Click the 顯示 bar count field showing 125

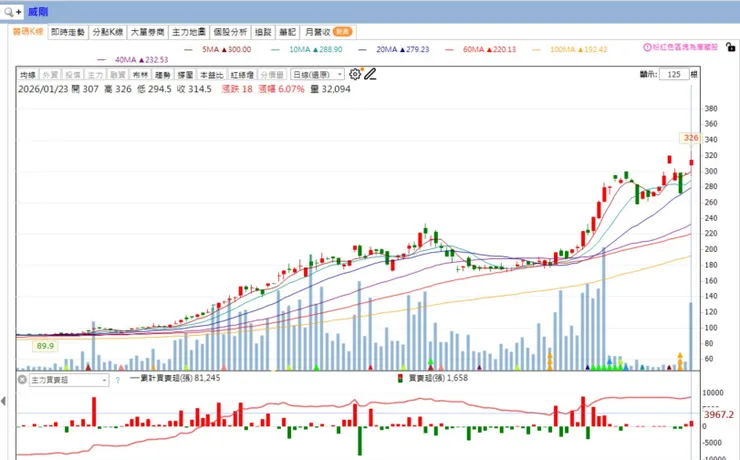(x=674, y=75)
